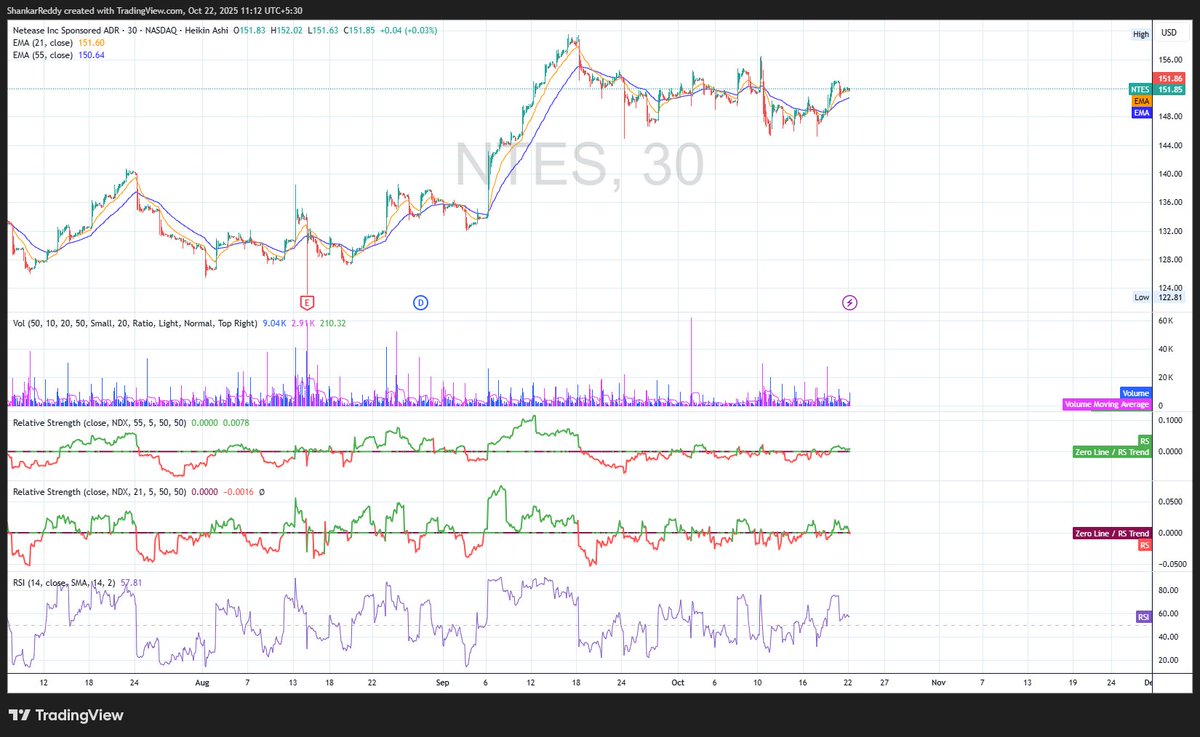Click the red RS axis label
The height and width of the screenshot is (737, 1200).
(x=1146, y=545)
